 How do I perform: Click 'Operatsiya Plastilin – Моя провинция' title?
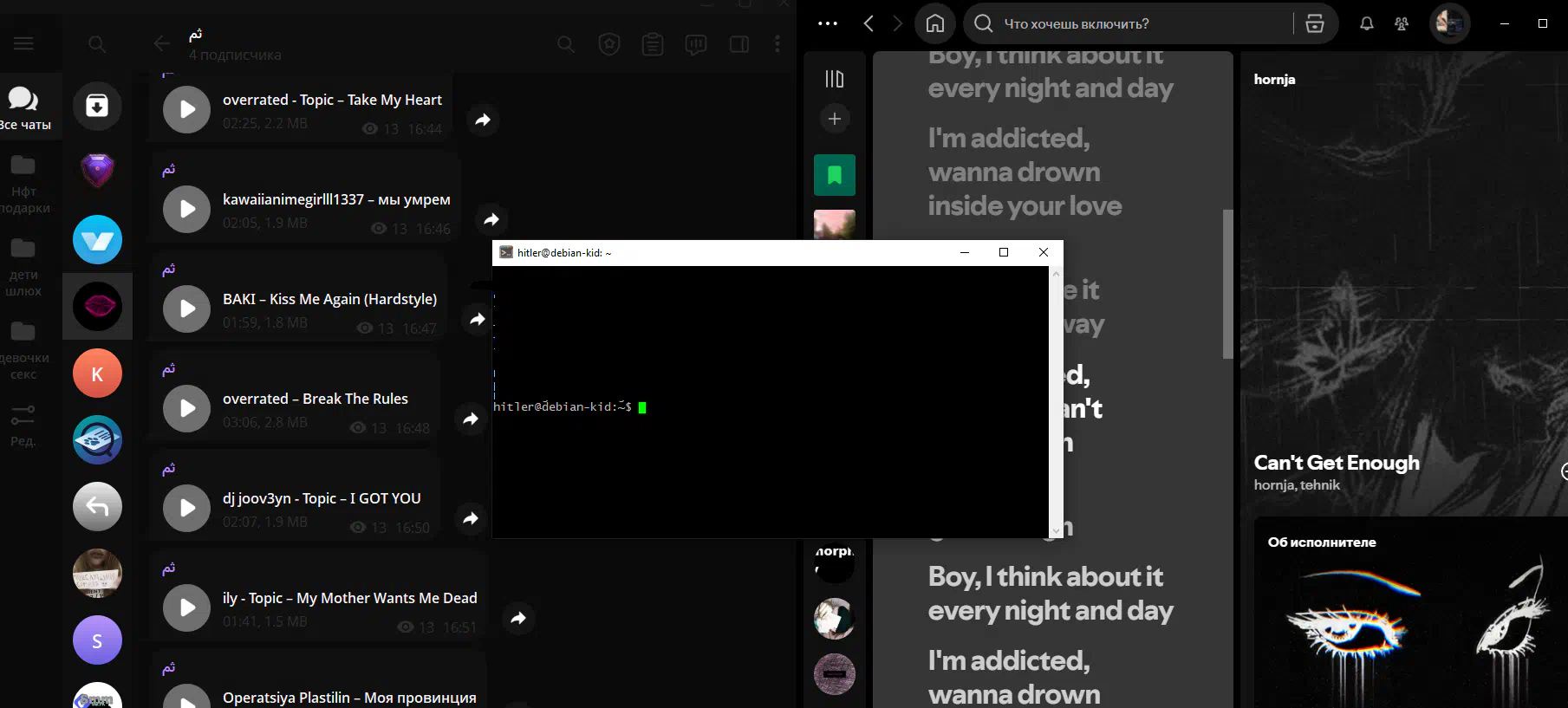349,698
